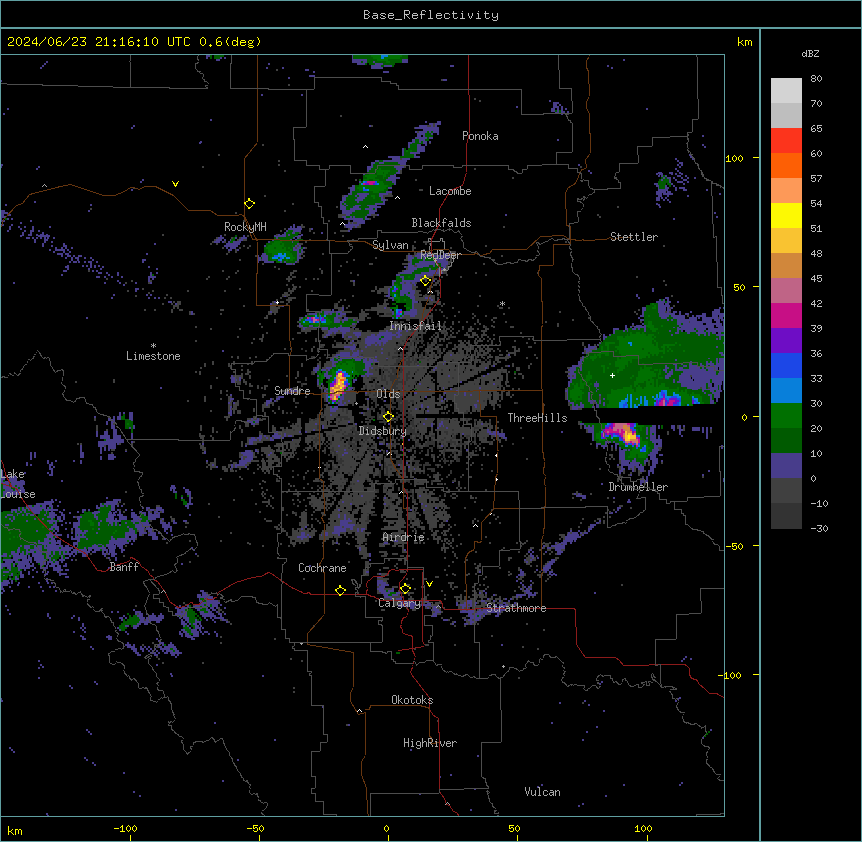This screenshot has height=842, width=862.
Task: Click the HighRiver label
Action: click(430, 743)
